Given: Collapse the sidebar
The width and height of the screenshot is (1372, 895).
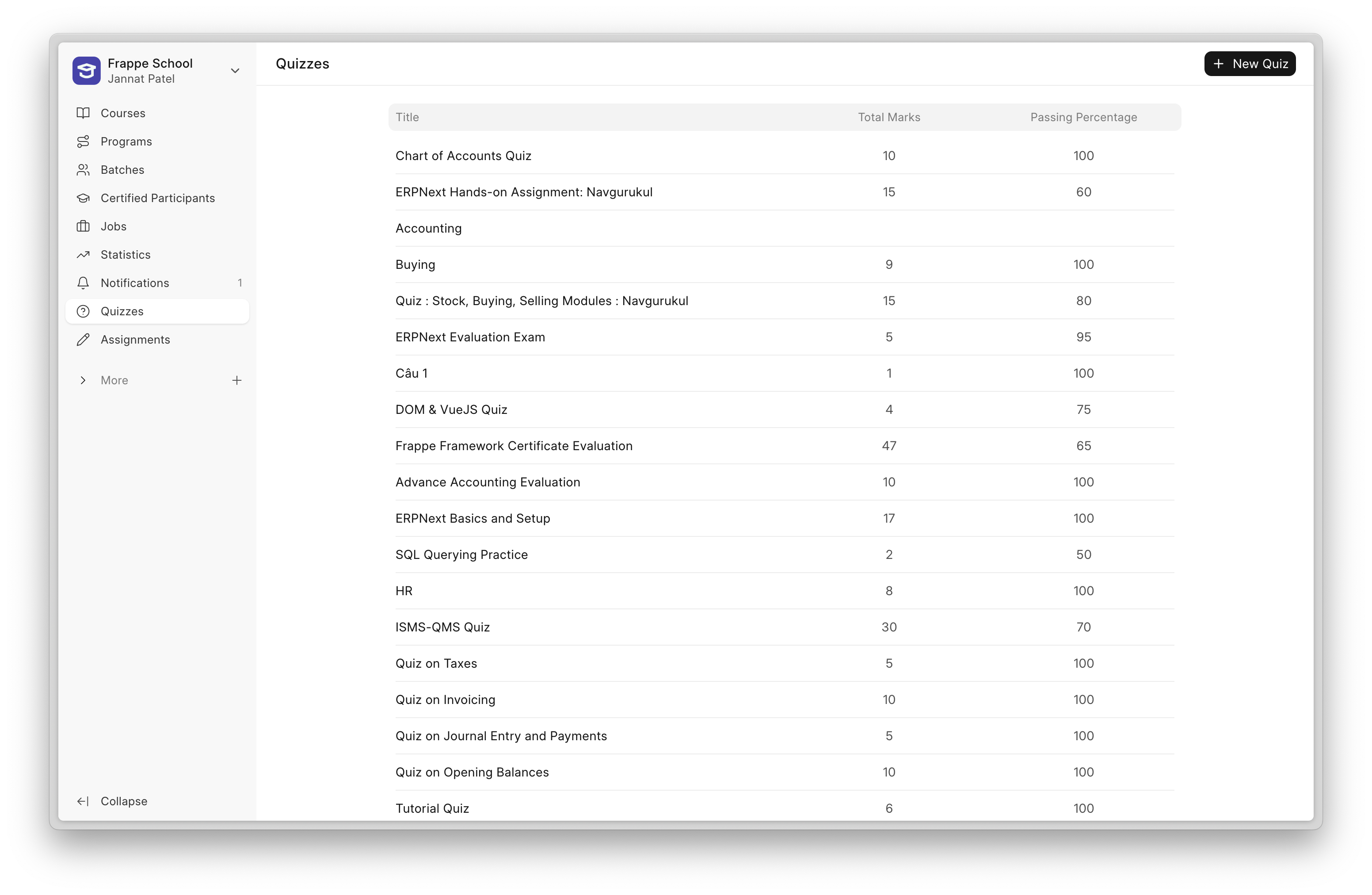Looking at the screenshot, I should (x=112, y=801).
